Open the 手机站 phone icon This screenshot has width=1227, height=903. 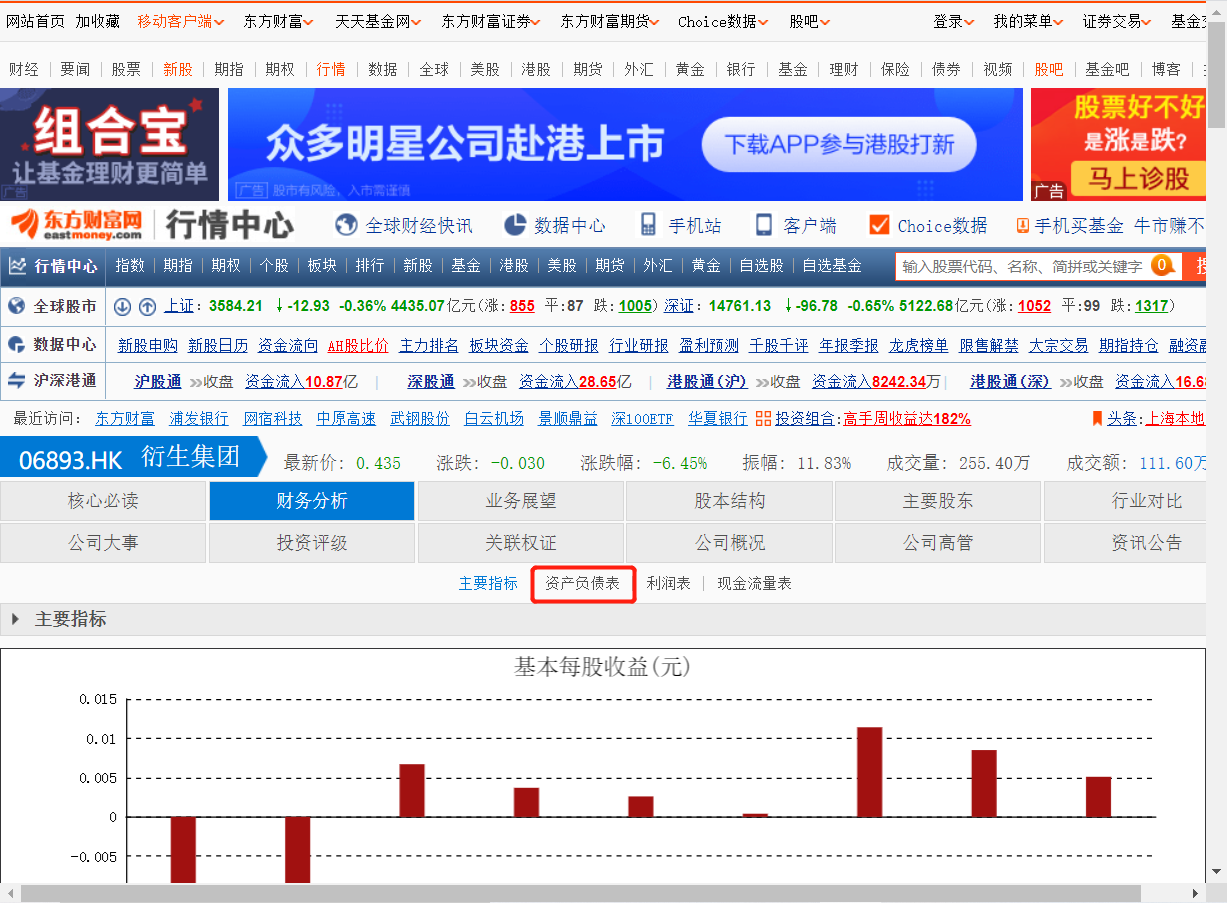pos(649,225)
